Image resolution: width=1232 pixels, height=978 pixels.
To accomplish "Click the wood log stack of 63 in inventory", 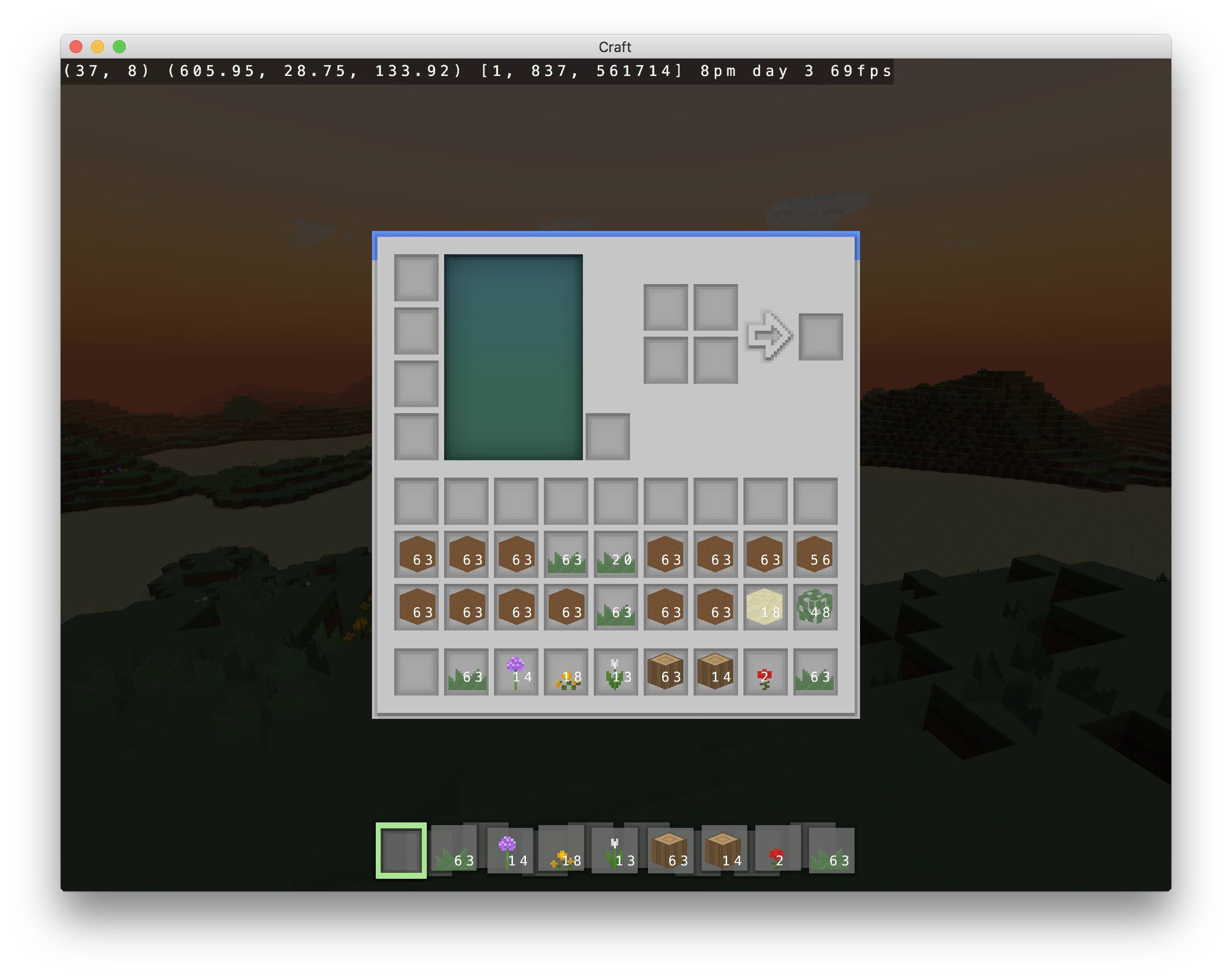I will [x=666, y=672].
